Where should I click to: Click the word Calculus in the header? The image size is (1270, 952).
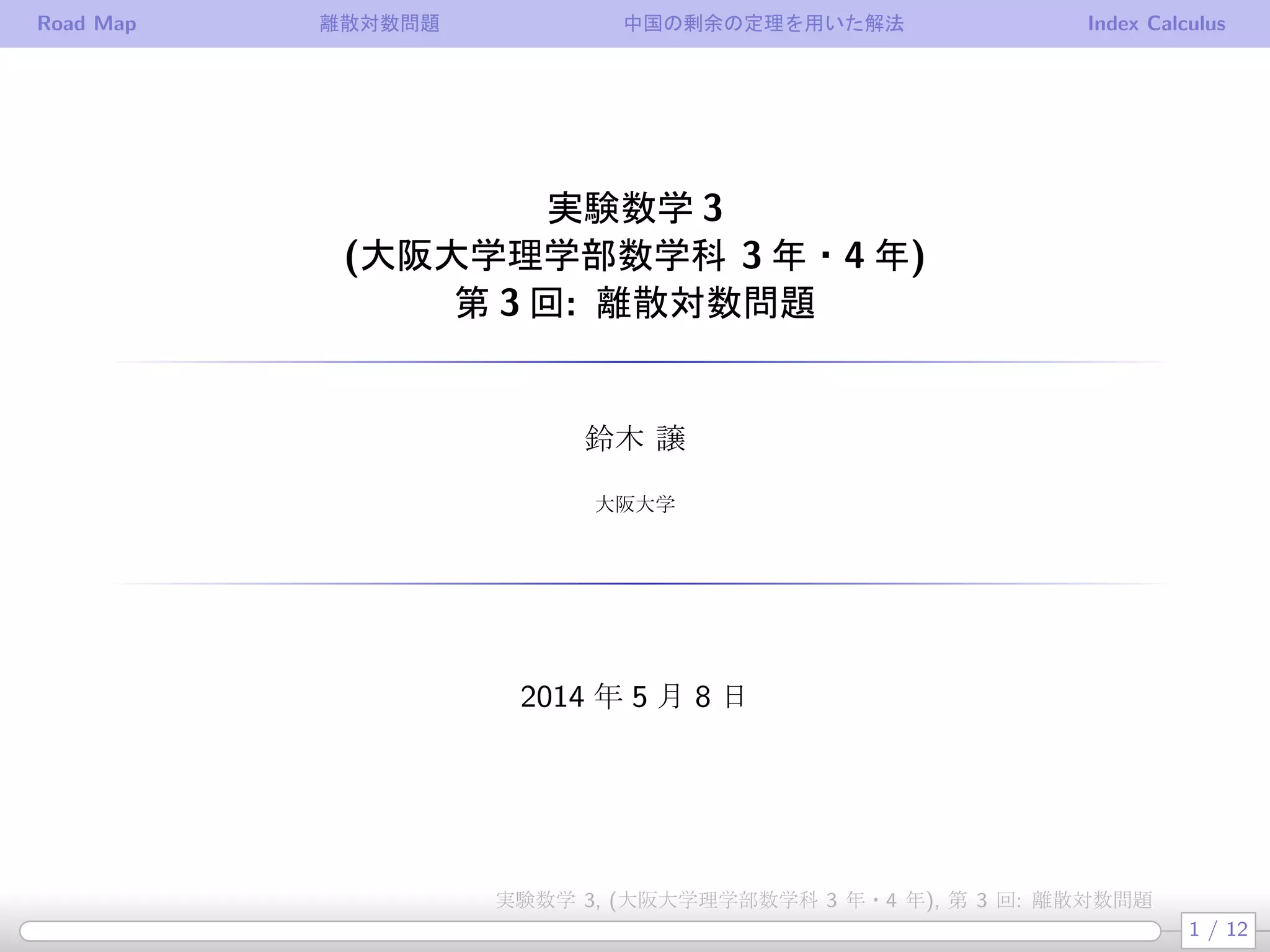1186,24
